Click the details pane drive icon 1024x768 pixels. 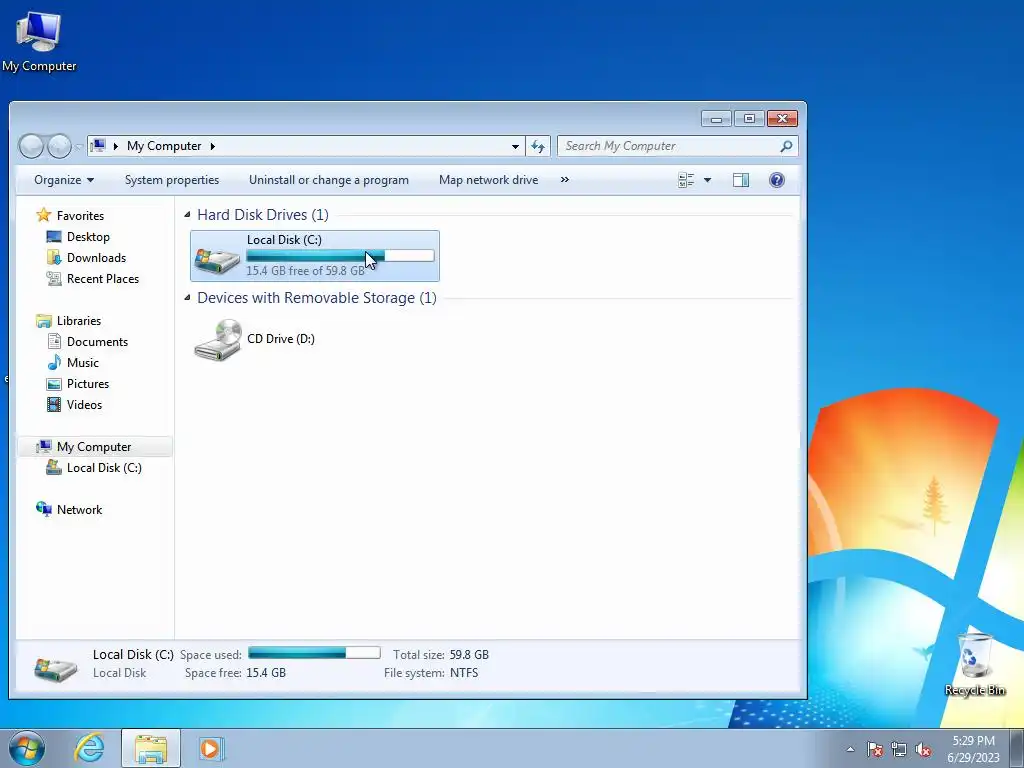click(56, 669)
